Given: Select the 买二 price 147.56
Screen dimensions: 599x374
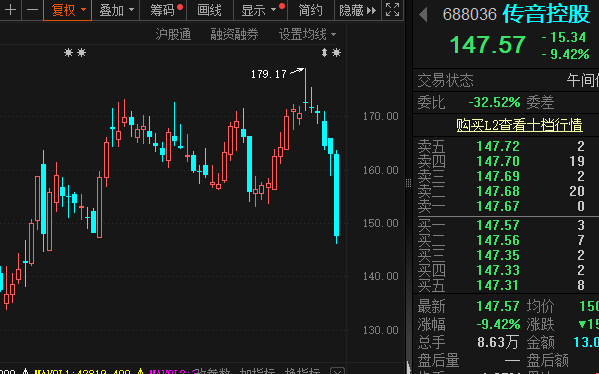Looking at the screenshot, I should tap(498, 240).
